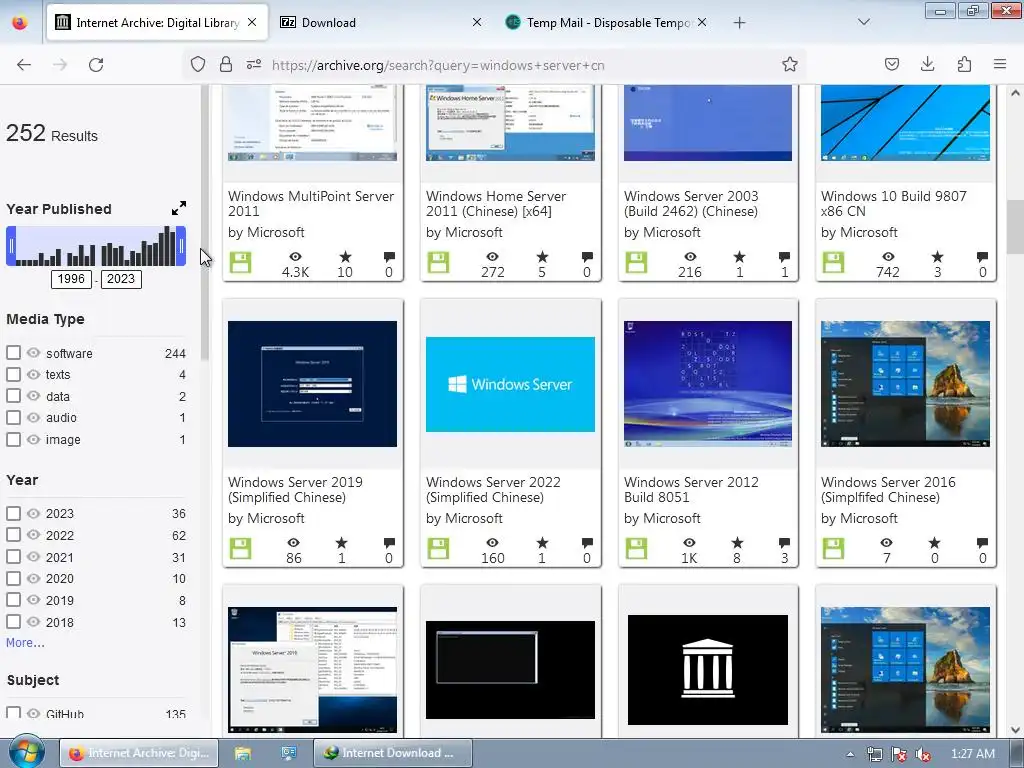The image size is (1024, 768).
Task: Show hidden system tray icons
Action: click(850, 754)
